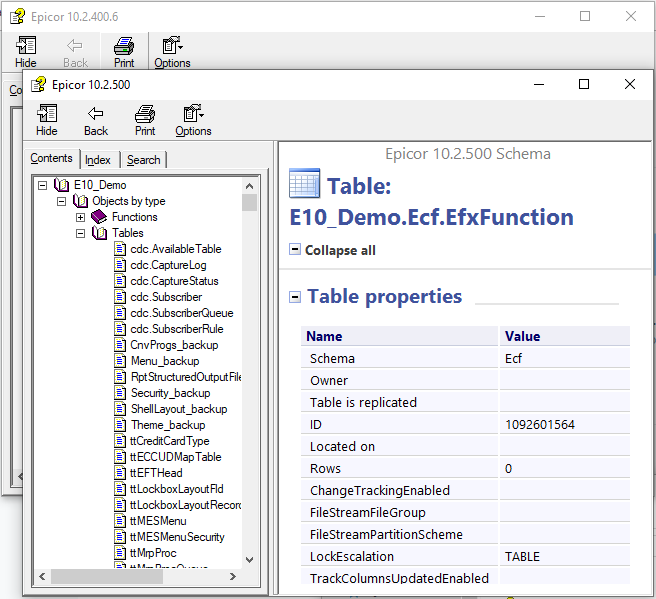This screenshot has height=599, width=656.
Task: Click the vertical scrollbar thumb in tree
Action: (x=249, y=202)
